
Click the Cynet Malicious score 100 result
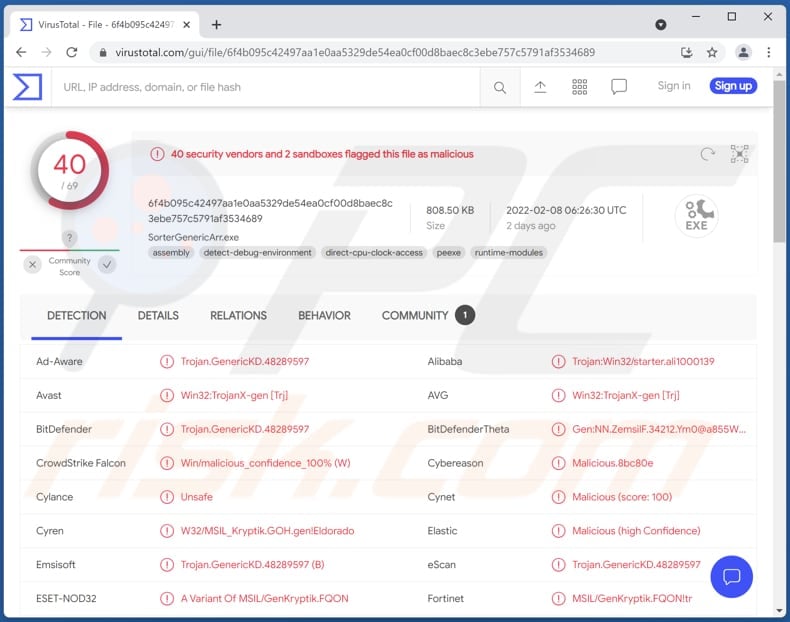point(622,497)
